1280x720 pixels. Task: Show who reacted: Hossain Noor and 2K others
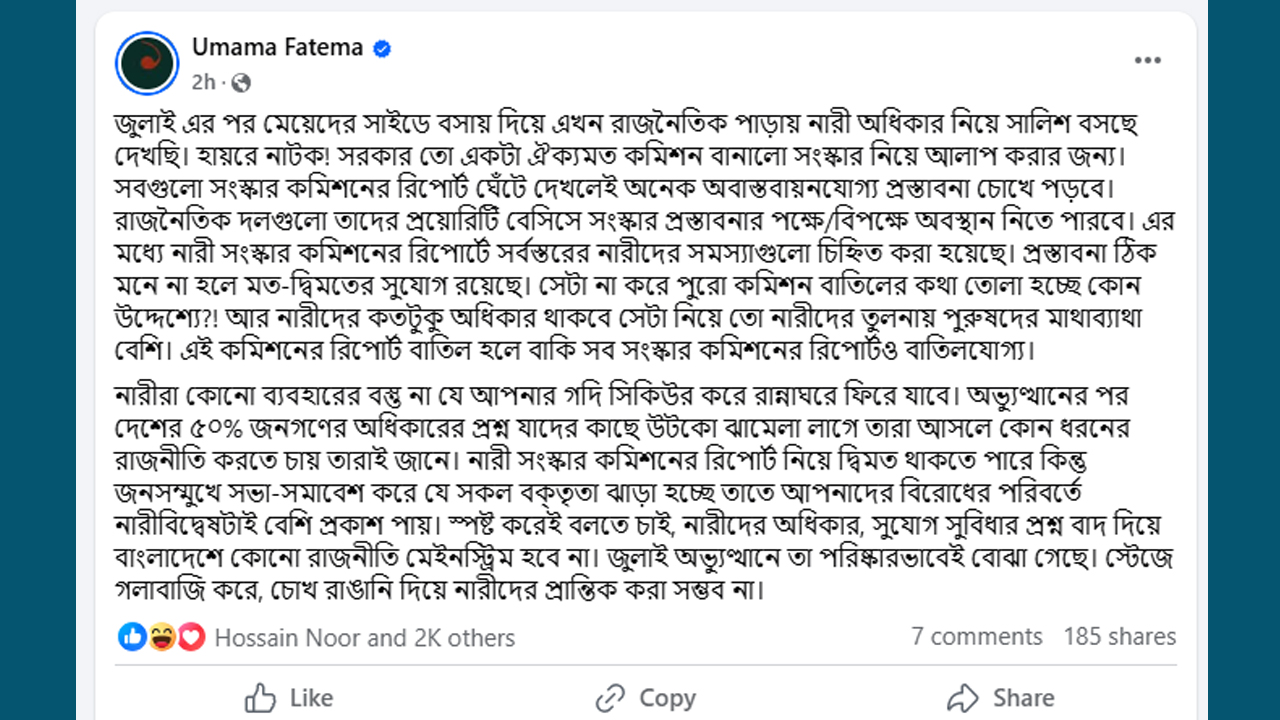364,638
